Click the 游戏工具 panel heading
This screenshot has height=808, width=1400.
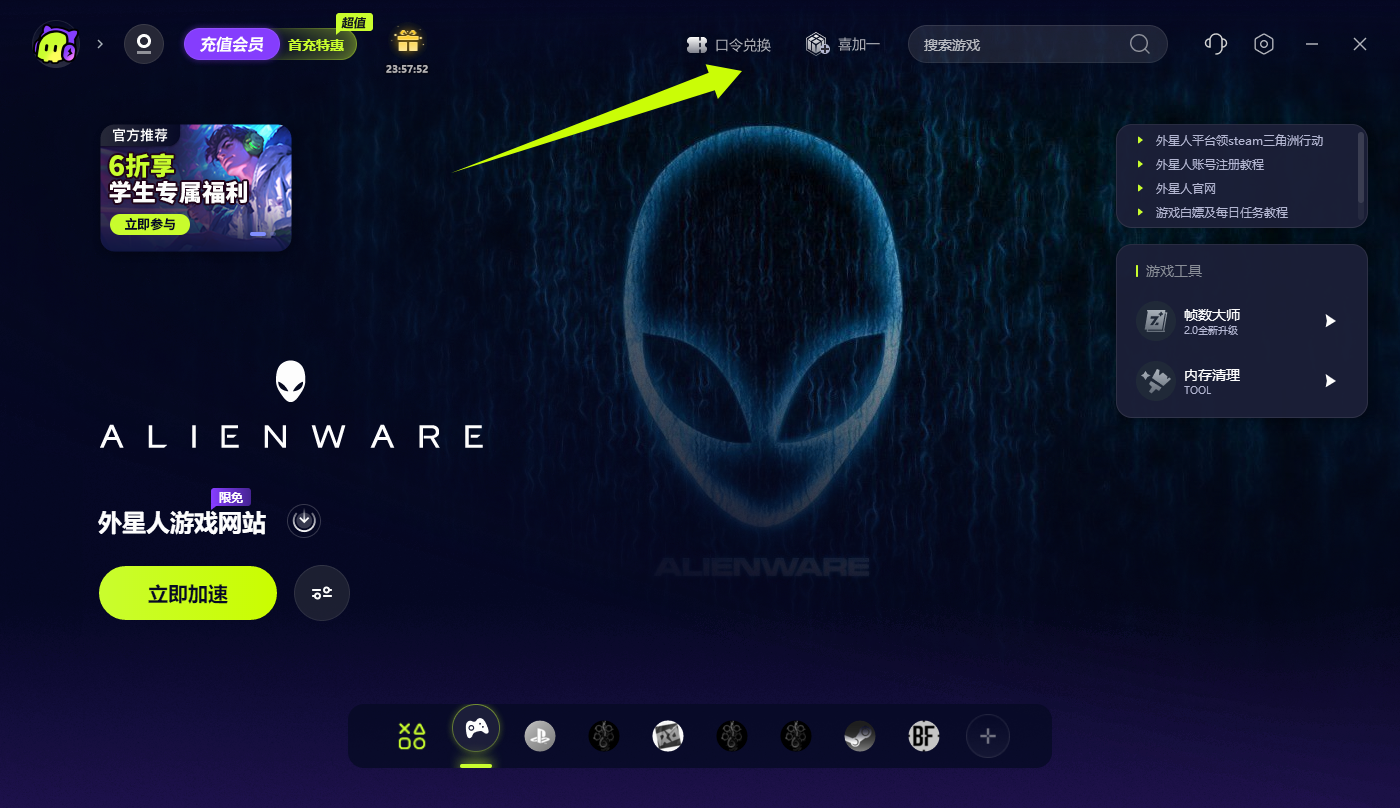[x=1174, y=271]
